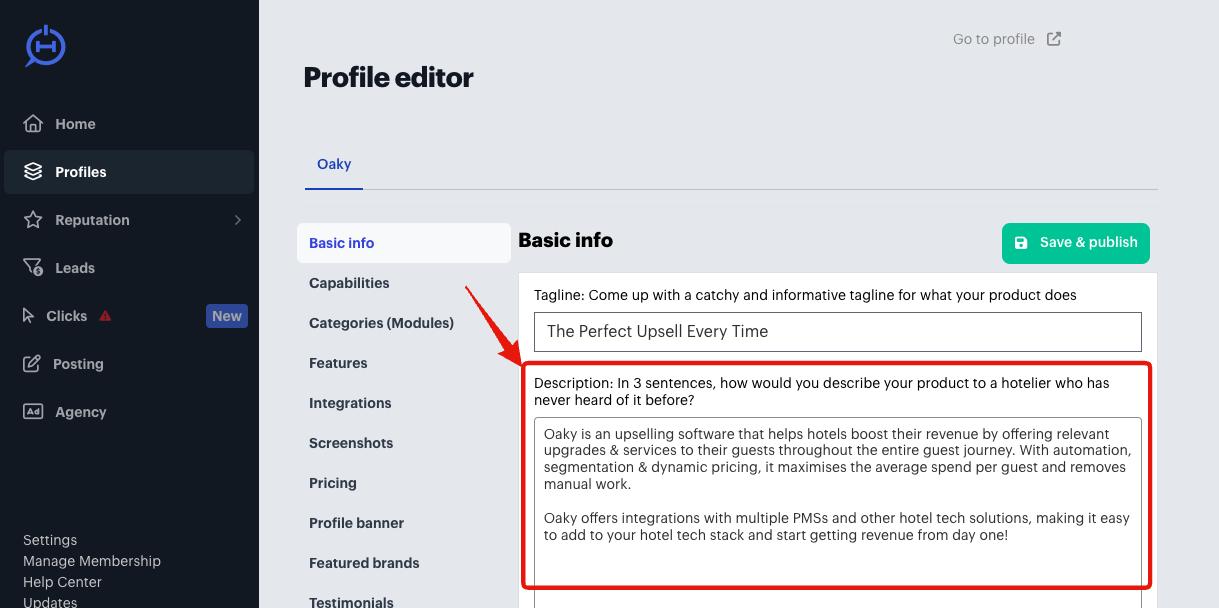1219x608 pixels.
Task: Open the Integrations section
Action: pyautogui.click(x=350, y=403)
